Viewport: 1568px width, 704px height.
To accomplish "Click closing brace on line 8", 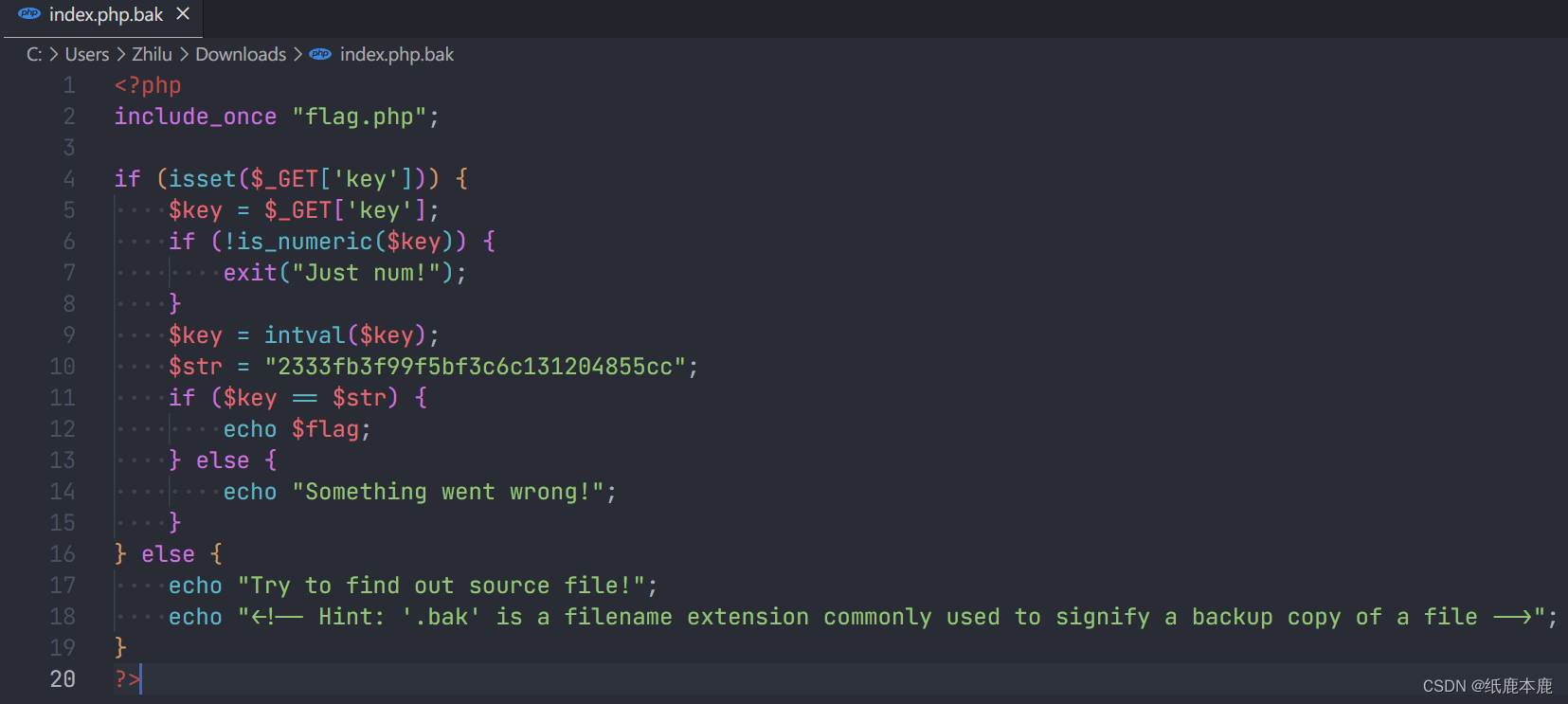I will 175,304.
